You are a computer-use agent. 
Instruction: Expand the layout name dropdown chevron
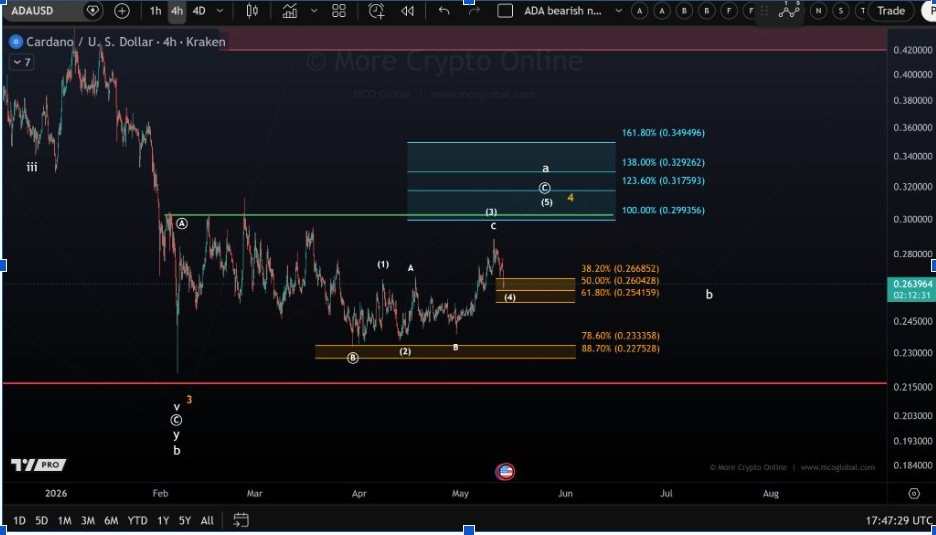(x=618, y=11)
